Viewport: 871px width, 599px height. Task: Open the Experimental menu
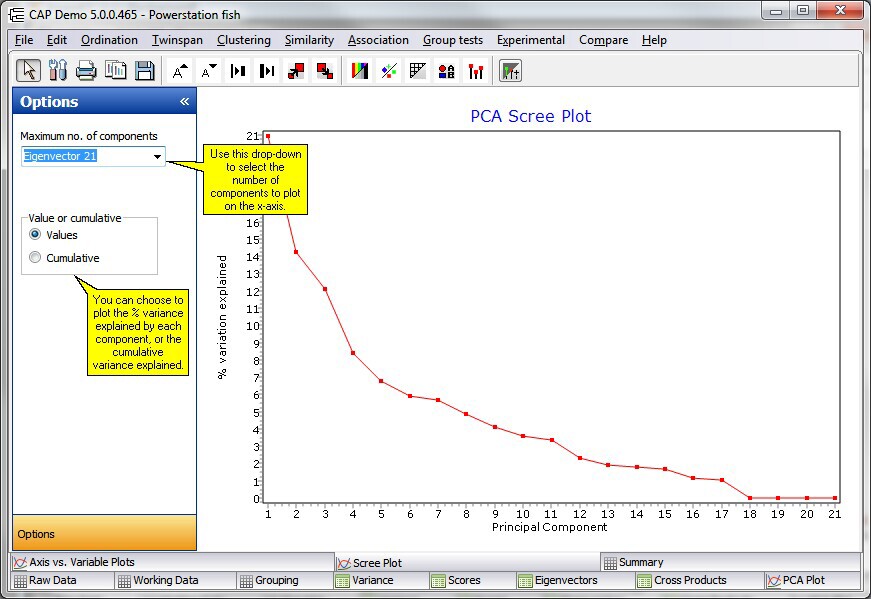[x=530, y=40]
